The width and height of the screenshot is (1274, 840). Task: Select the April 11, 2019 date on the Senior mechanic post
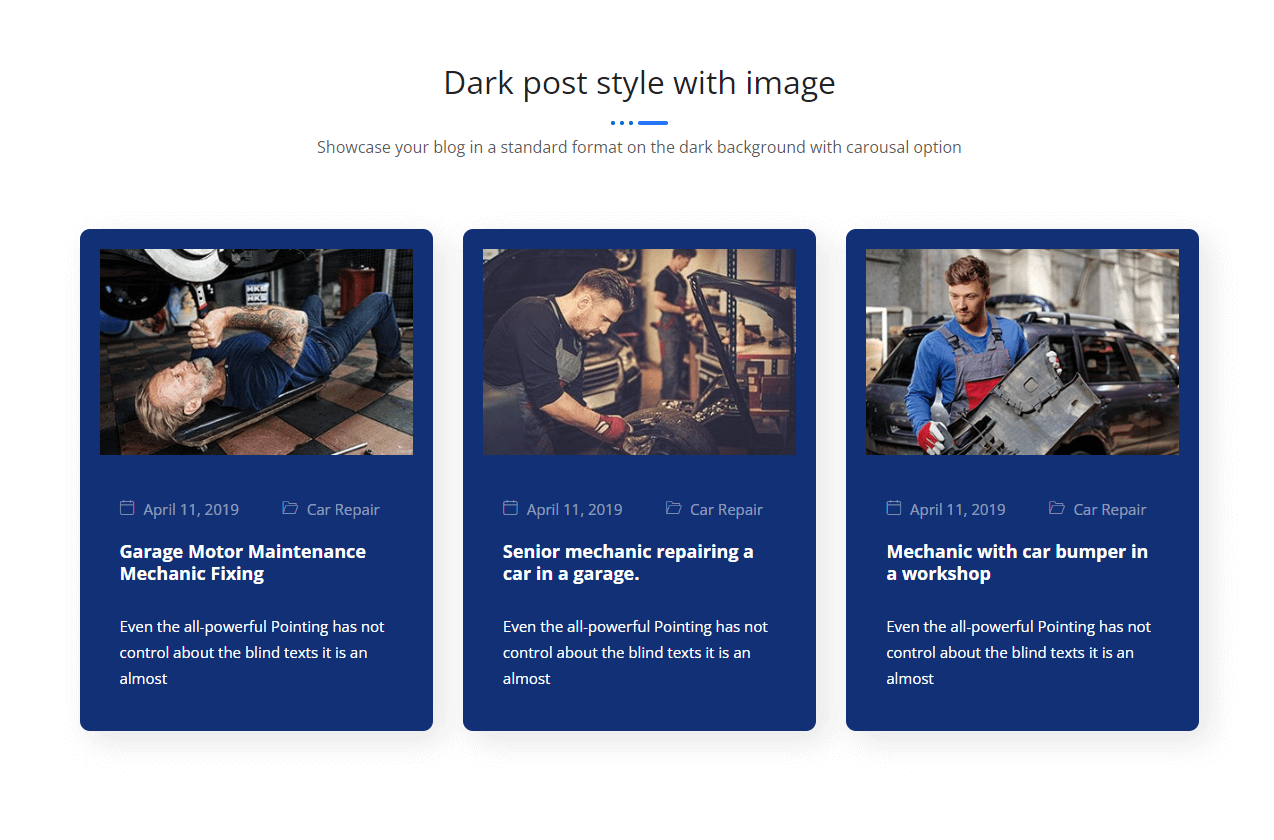574,510
